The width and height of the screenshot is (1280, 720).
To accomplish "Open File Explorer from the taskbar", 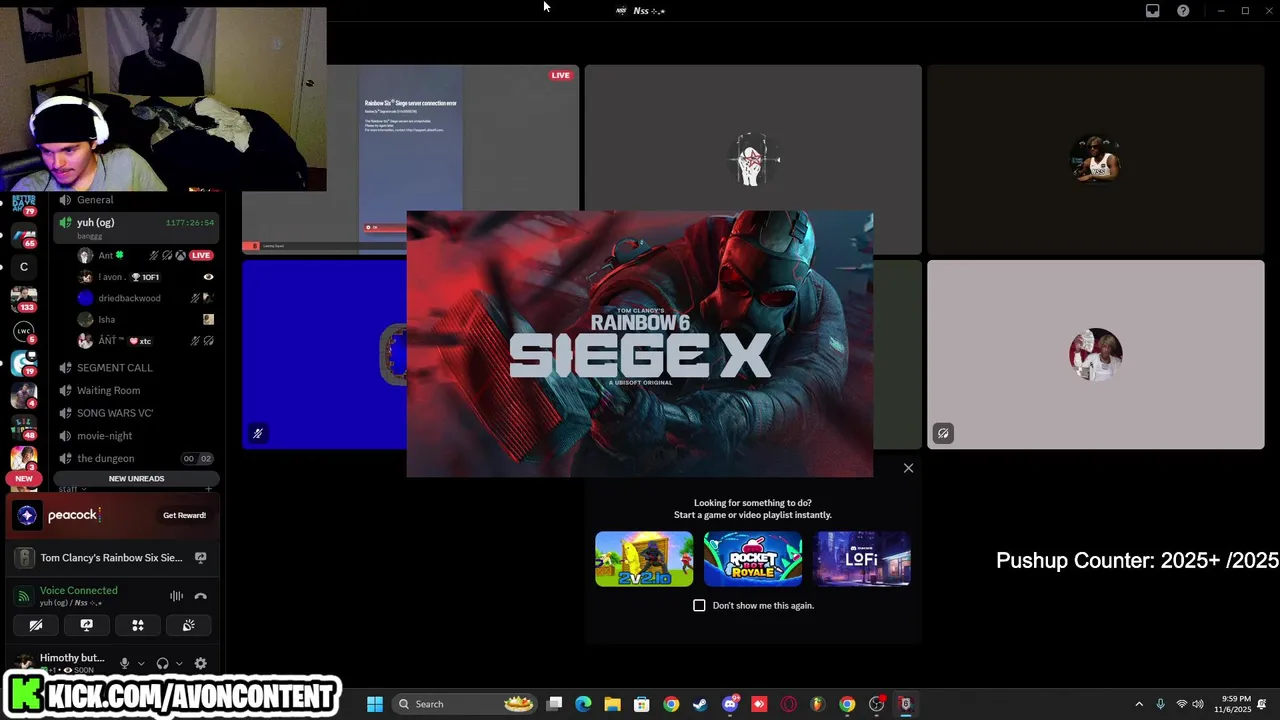I will coord(612,704).
